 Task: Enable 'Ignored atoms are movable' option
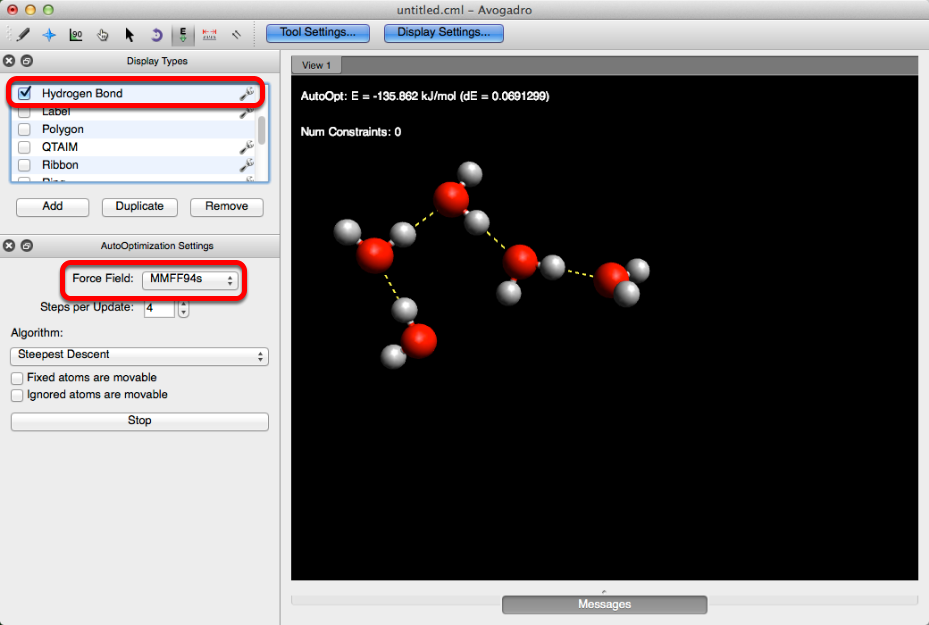17,395
